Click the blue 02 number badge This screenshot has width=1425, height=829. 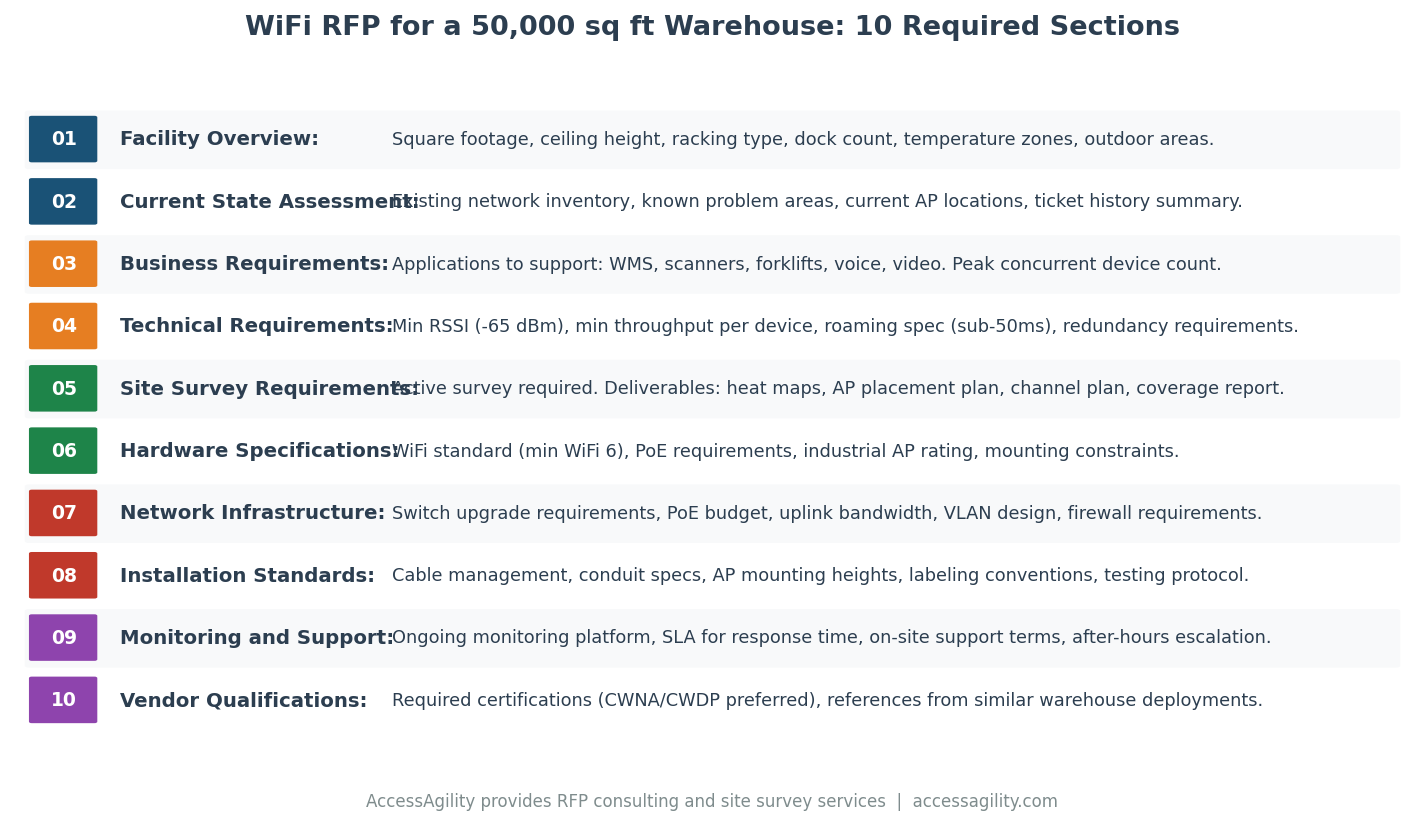[63, 202]
